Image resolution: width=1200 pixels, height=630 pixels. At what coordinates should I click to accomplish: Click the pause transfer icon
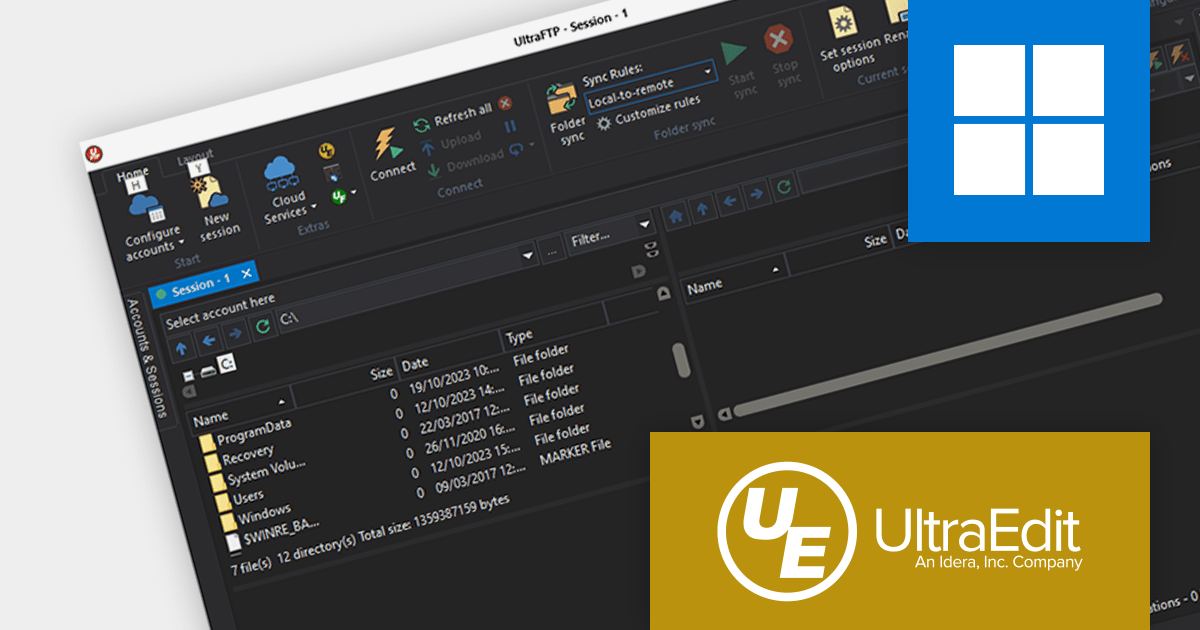[x=510, y=126]
